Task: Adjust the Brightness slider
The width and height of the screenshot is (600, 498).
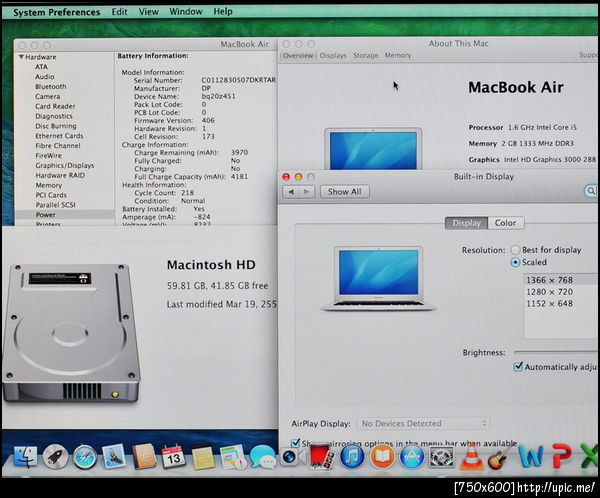Action: pyautogui.click(x=557, y=352)
